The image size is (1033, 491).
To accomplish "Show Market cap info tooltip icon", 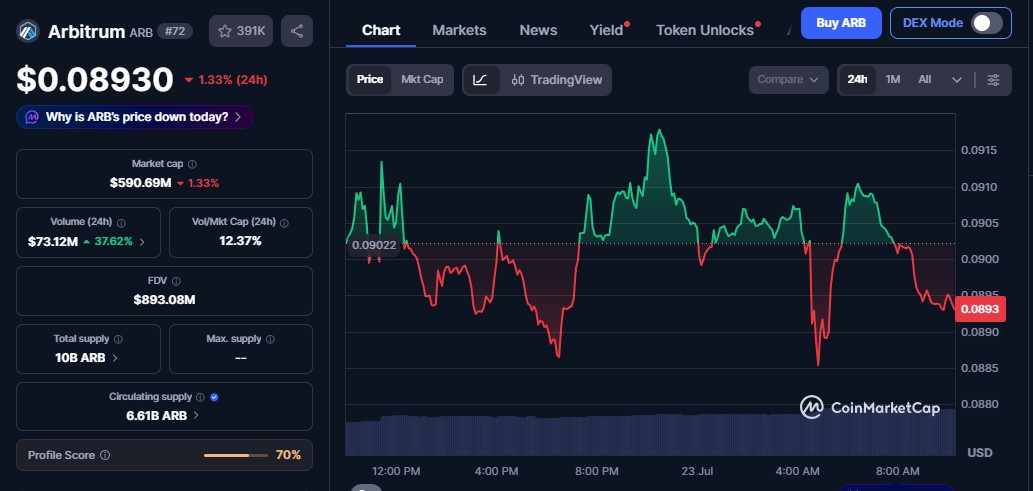I will coord(192,164).
